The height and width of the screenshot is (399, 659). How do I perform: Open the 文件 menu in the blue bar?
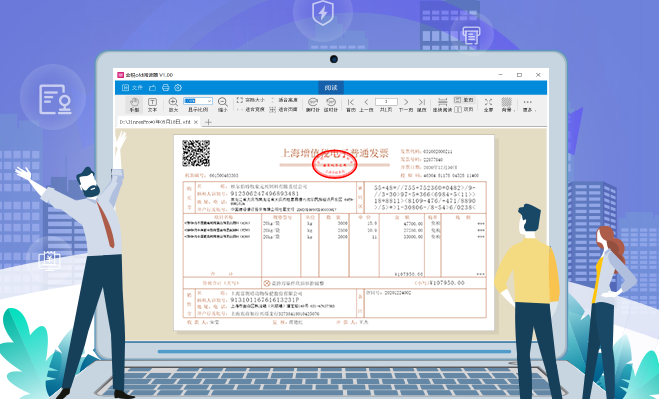132,88
